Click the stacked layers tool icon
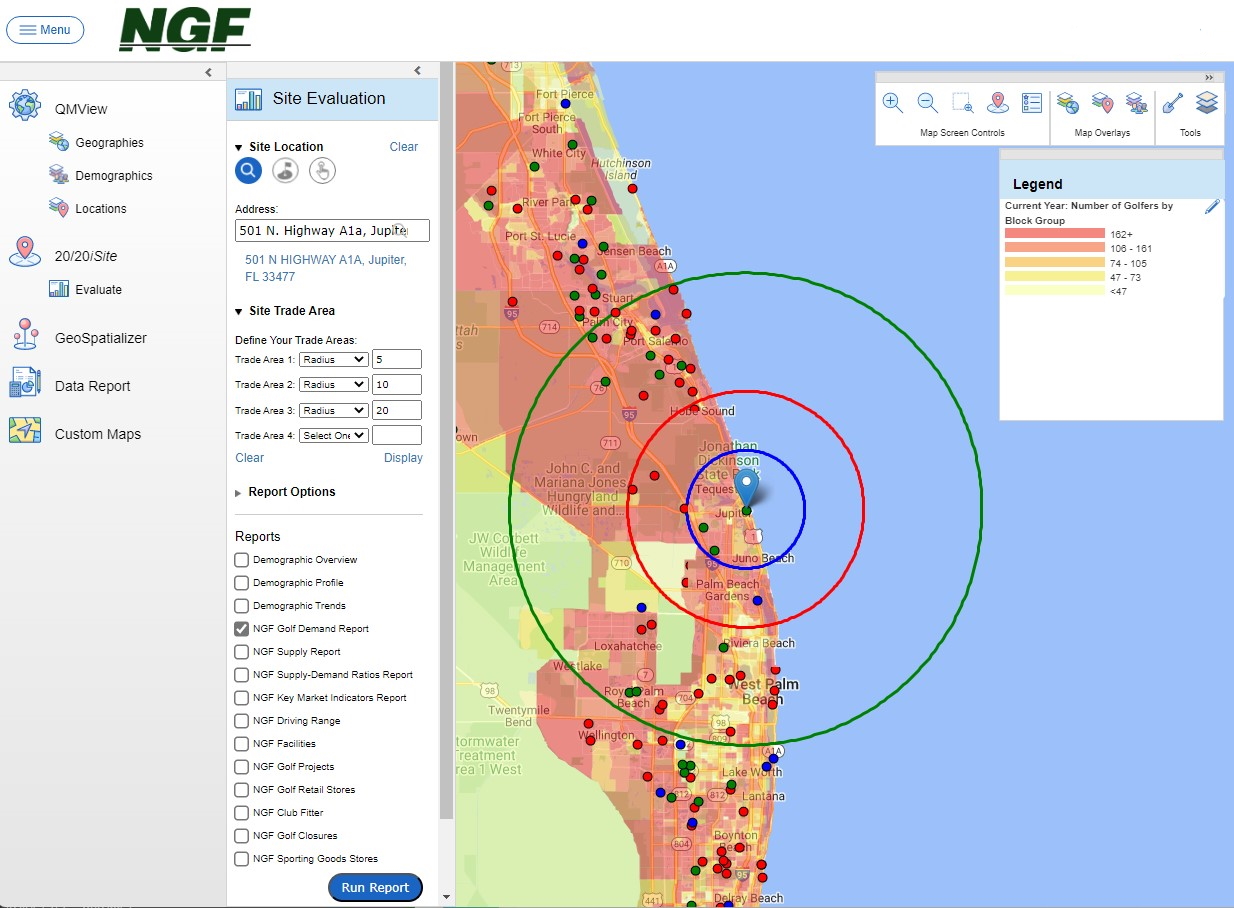Image resolution: width=1234 pixels, height=908 pixels. (x=1207, y=102)
